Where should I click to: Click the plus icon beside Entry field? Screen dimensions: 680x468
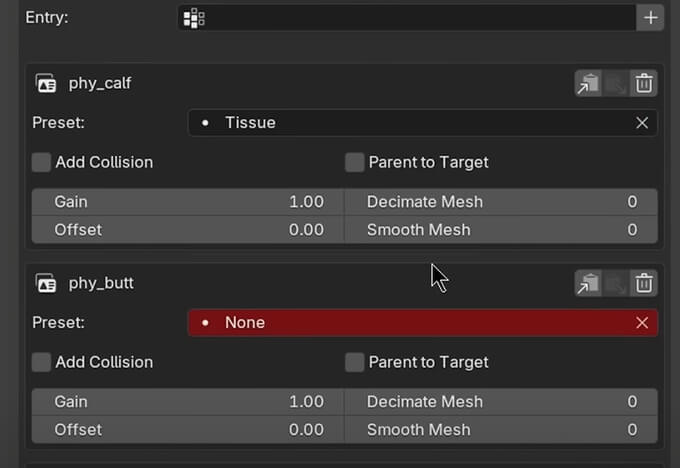(x=650, y=18)
